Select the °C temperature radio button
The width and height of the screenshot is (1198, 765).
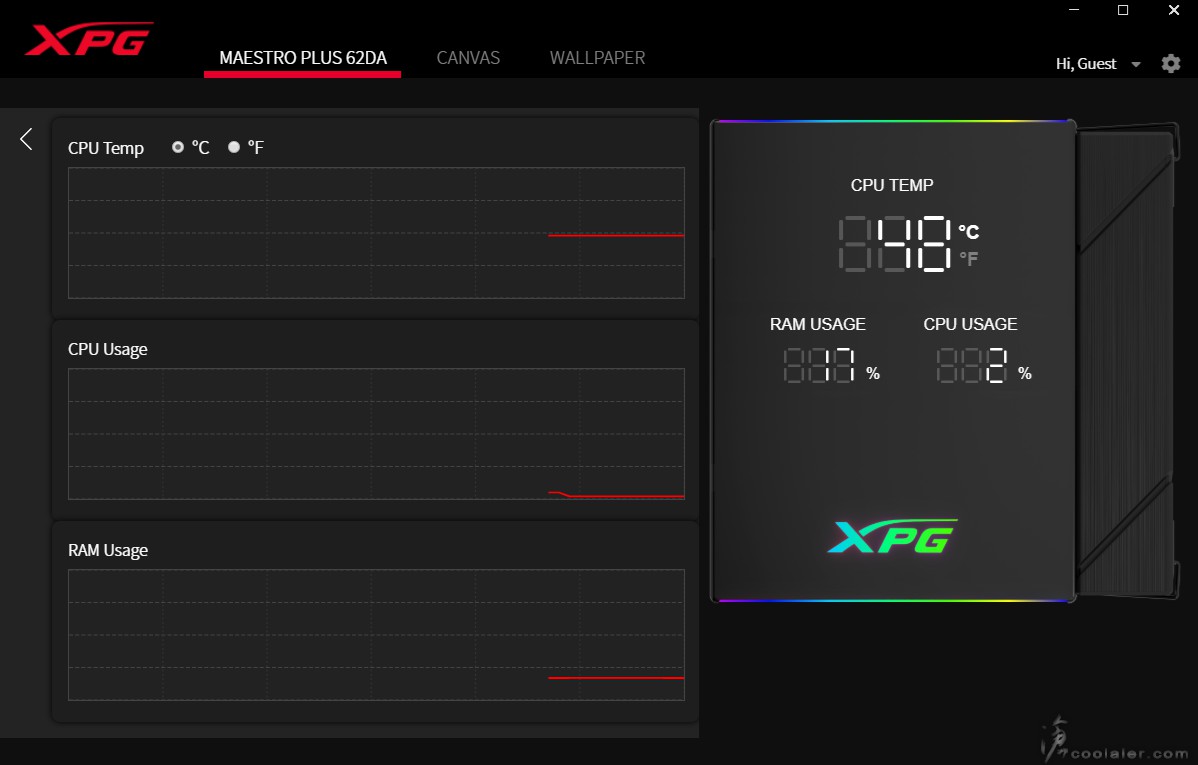[178, 147]
